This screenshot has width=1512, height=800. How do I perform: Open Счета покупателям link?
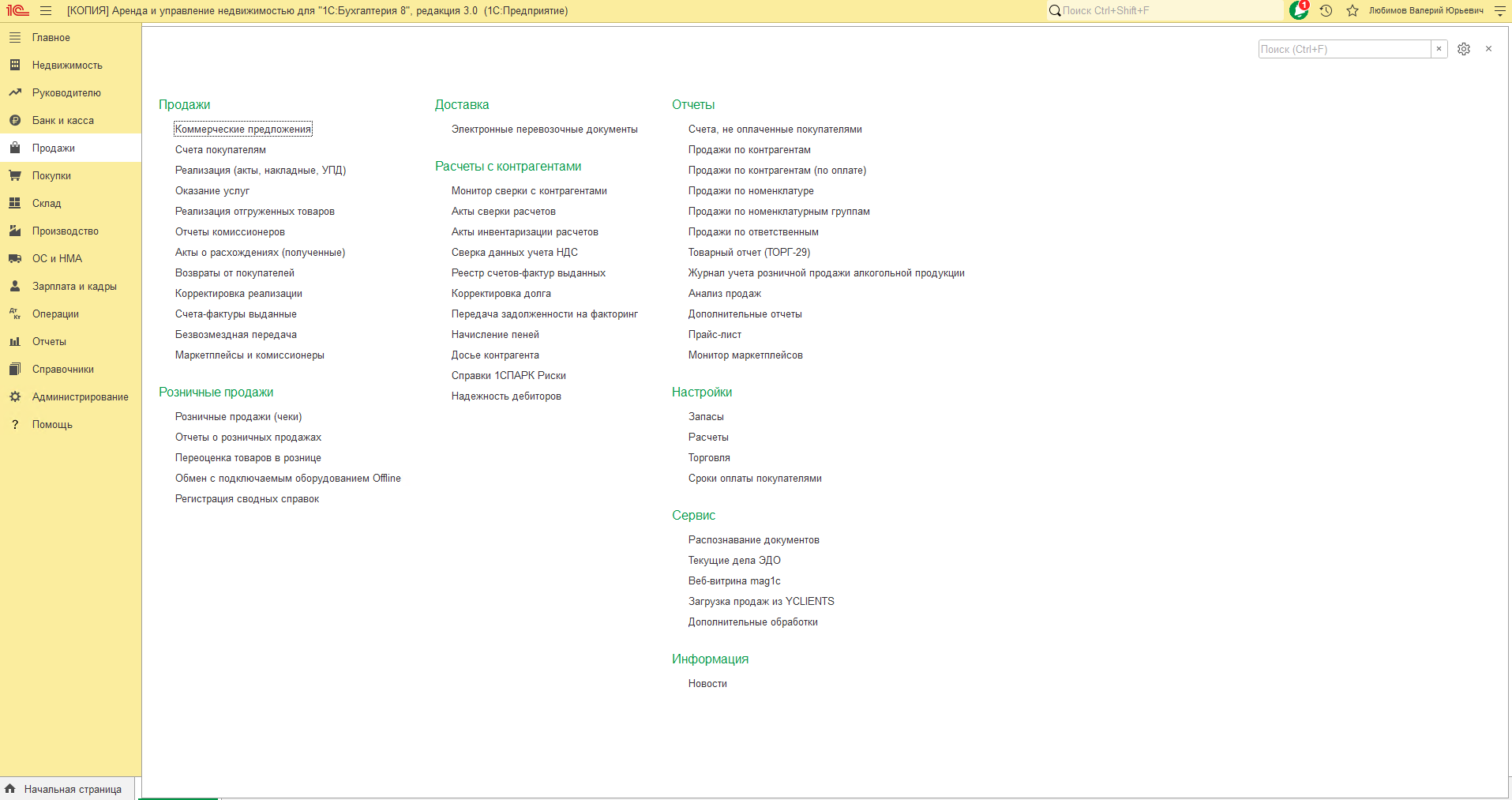coord(220,149)
